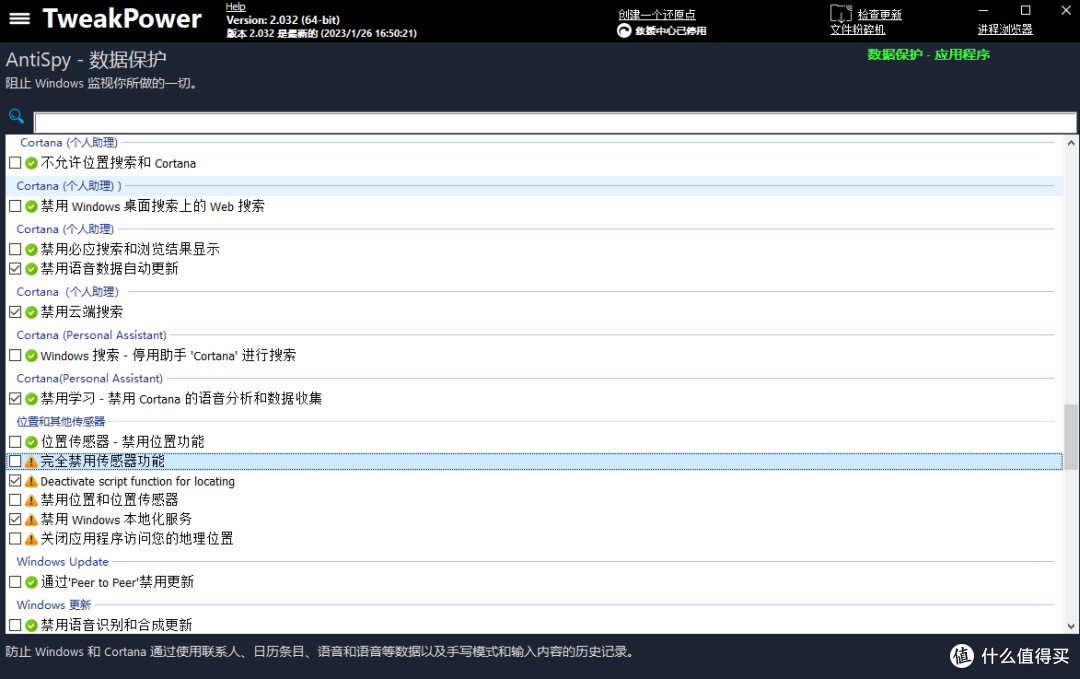
Task: Click the scrollbar up arrow
Action: (x=1071, y=143)
